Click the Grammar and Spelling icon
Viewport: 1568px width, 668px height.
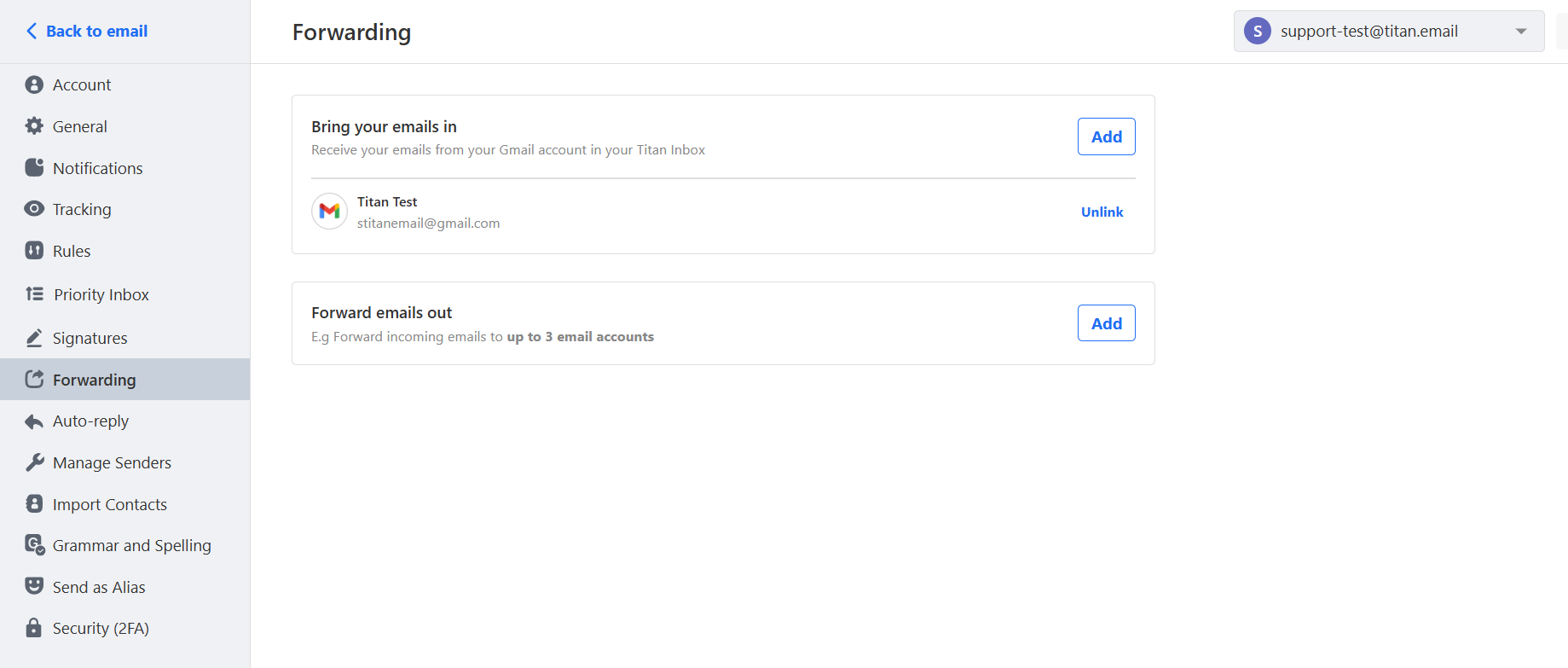point(35,545)
